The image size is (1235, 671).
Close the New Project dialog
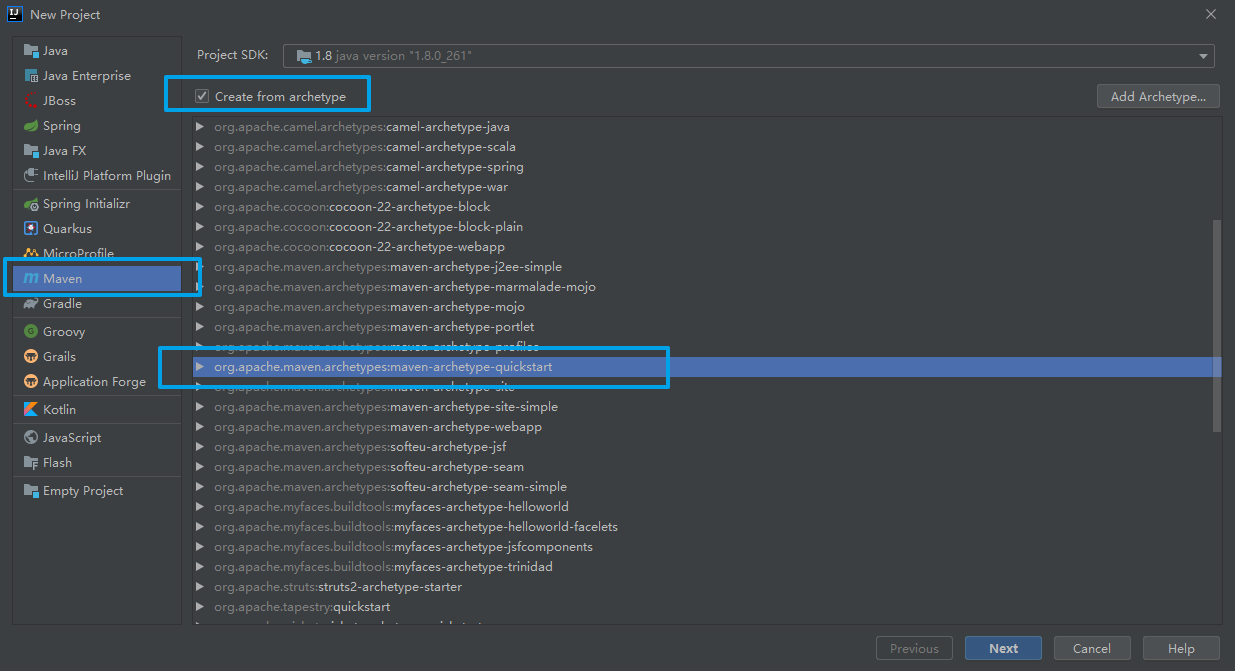click(1211, 14)
